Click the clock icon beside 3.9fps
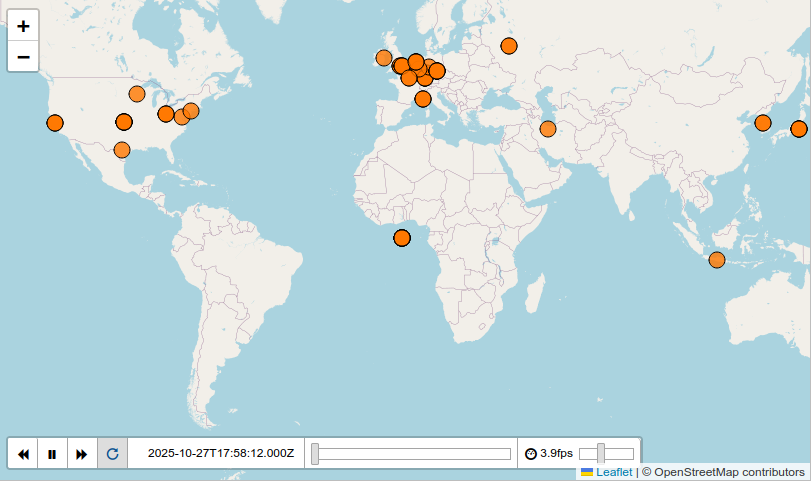811x481 pixels. click(x=530, y=454)
